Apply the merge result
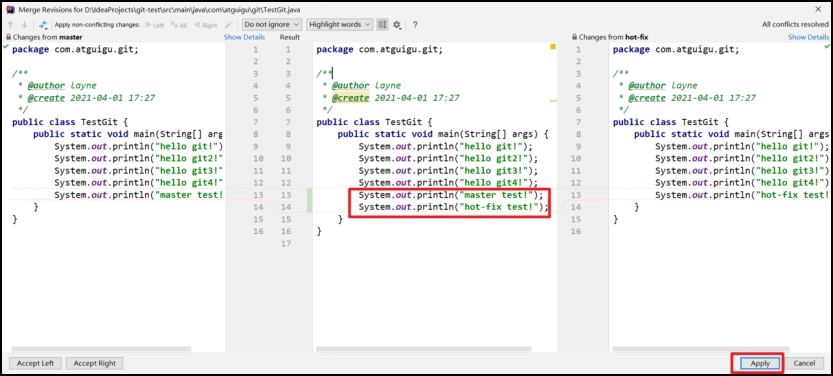The width and height of the screenshot is (833, 376). 760,363
